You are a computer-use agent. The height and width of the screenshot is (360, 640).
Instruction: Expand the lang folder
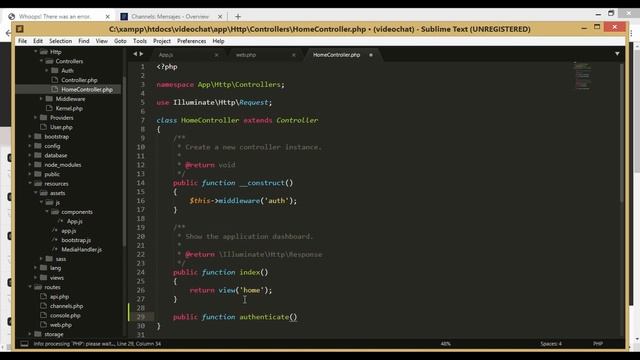click(x=36, y=268)
